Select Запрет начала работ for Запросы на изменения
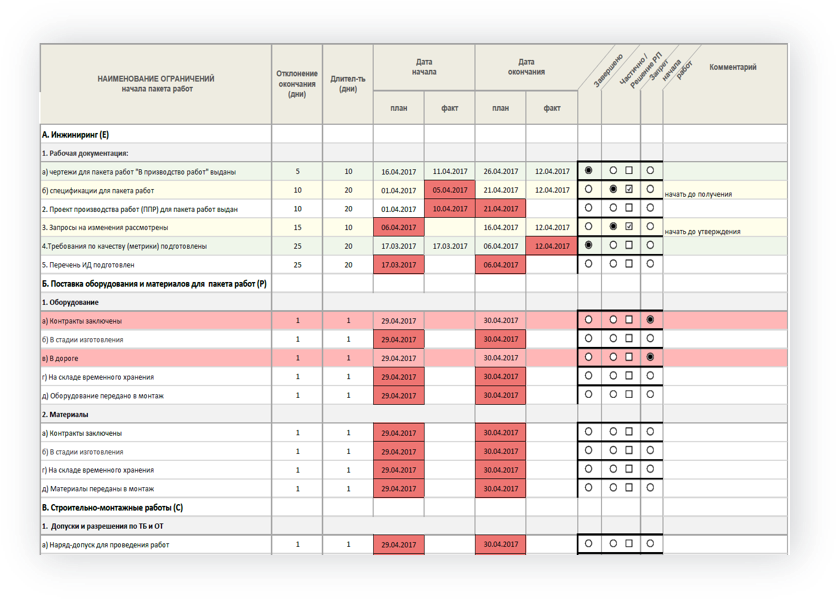The width and height of the screenshot is (837, 599). pyautogui.click(x=650, y=226)
